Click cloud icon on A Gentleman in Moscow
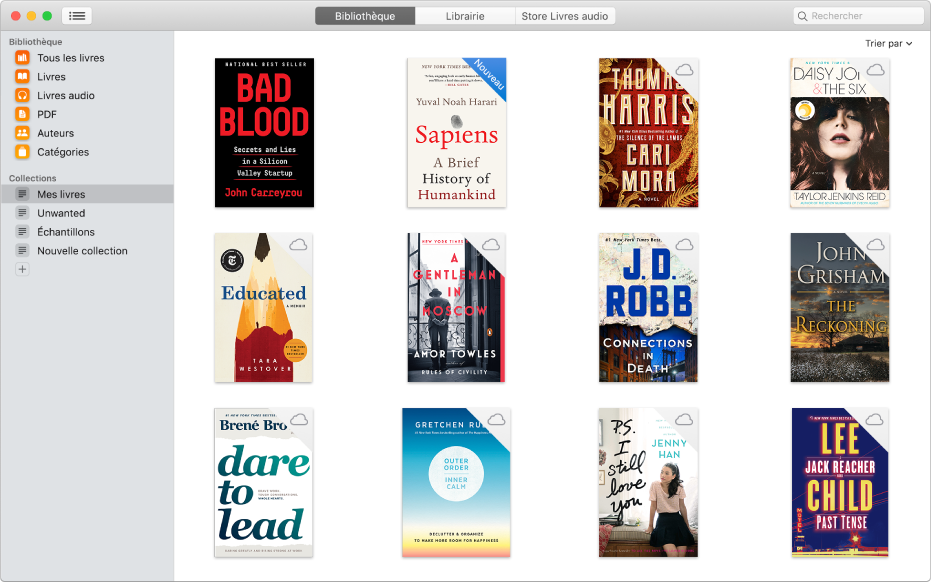Screen dimensions: 931x583 (x=490, y=245)
